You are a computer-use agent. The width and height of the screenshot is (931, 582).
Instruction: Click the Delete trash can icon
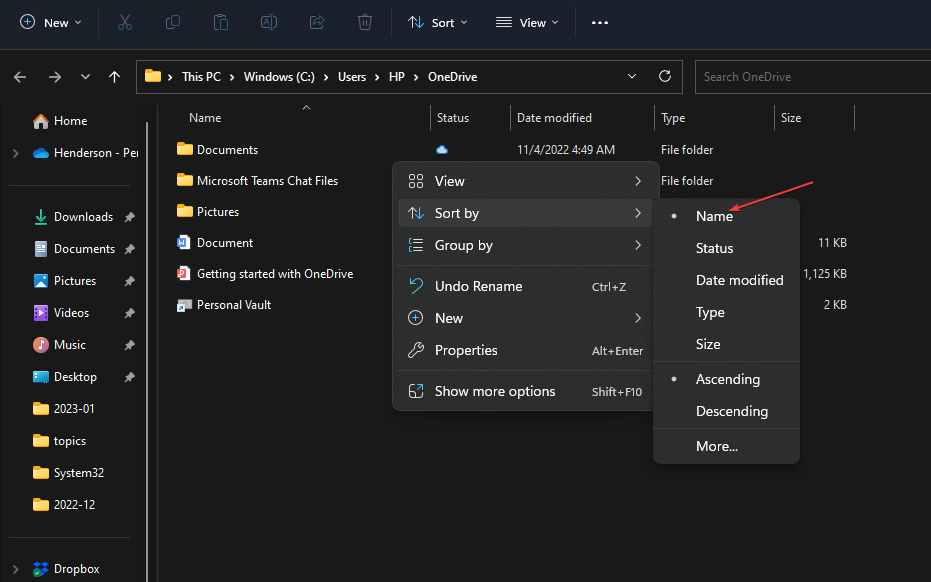pyautogui.click(x=365, y=22)
